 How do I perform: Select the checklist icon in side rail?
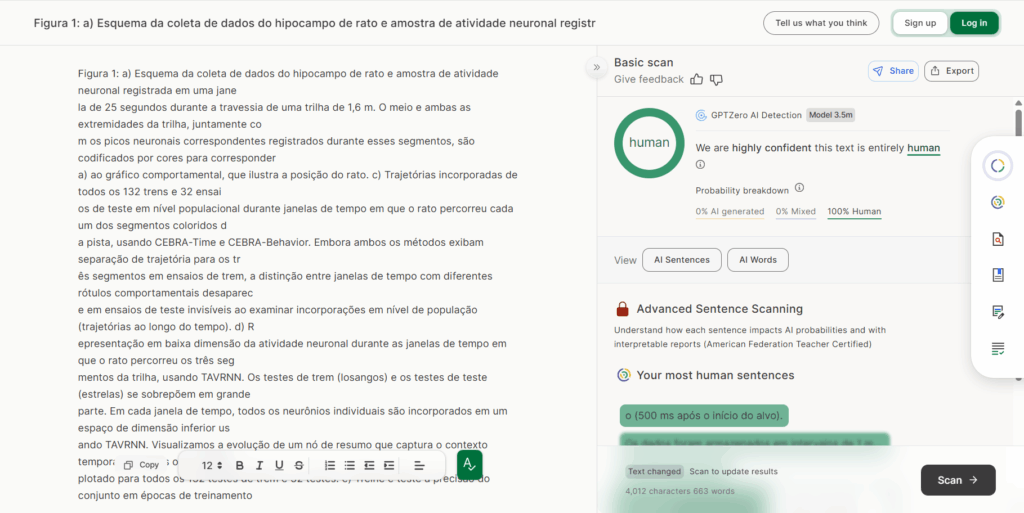pos(997,348)
